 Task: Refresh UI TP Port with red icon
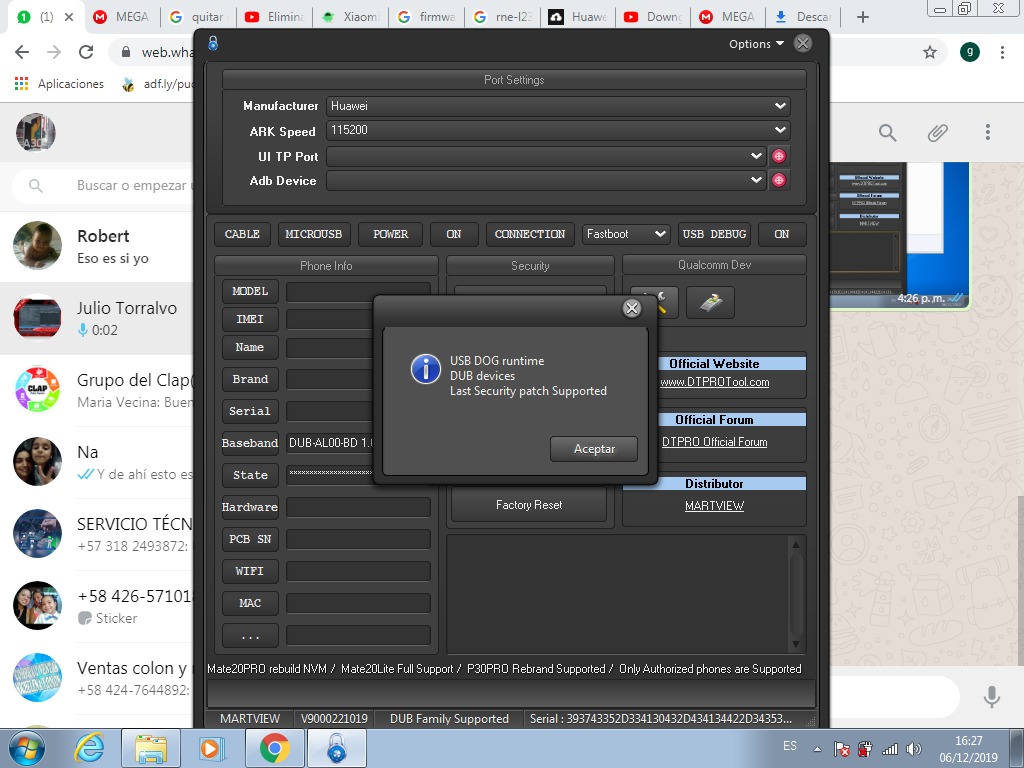coord(778,156)
